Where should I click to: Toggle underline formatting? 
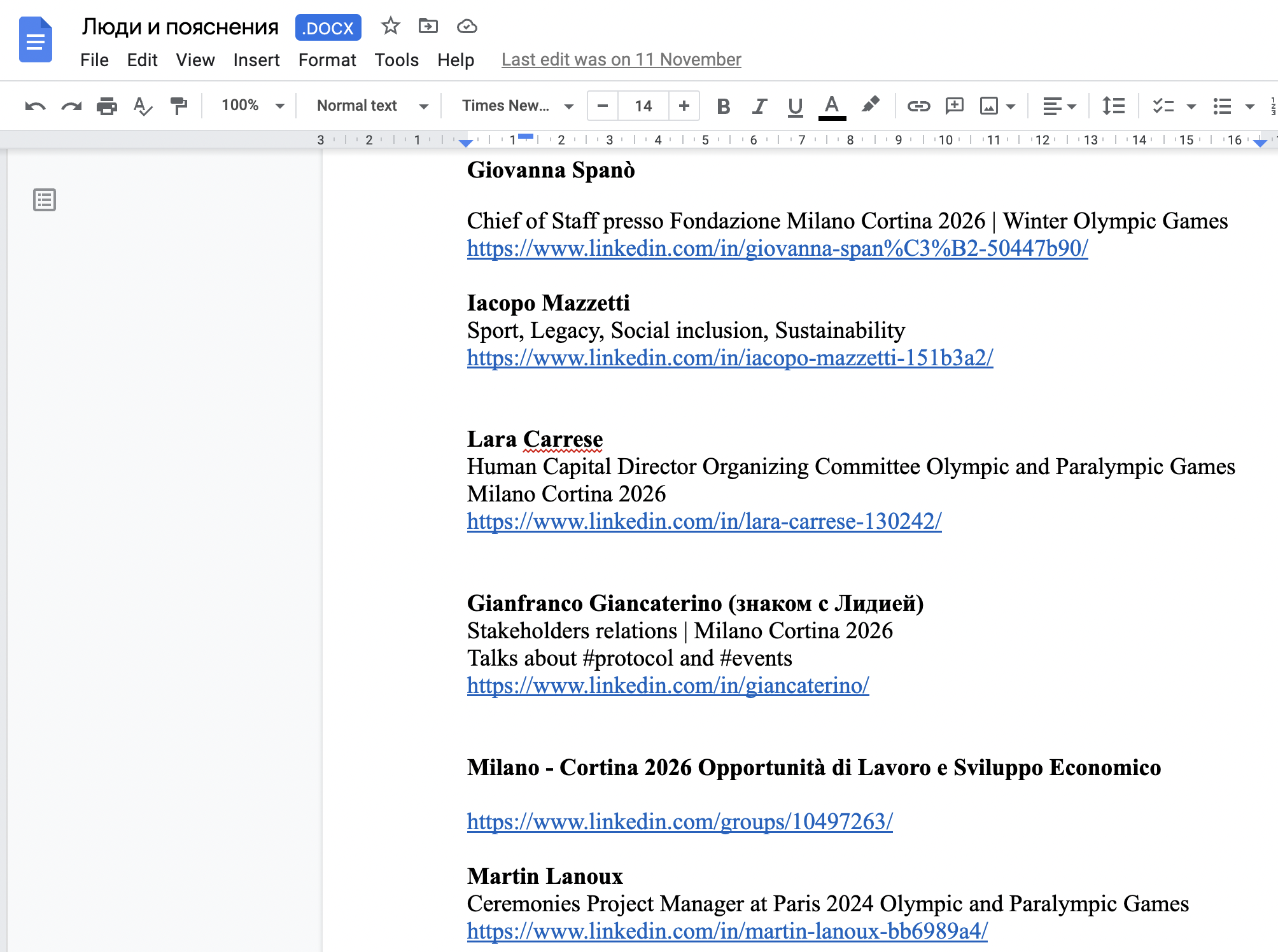[795, 106]
